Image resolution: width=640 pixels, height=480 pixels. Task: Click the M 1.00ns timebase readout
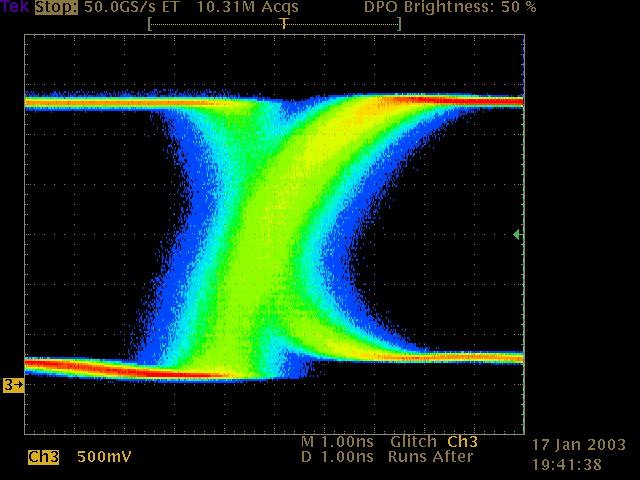[337, 442]
